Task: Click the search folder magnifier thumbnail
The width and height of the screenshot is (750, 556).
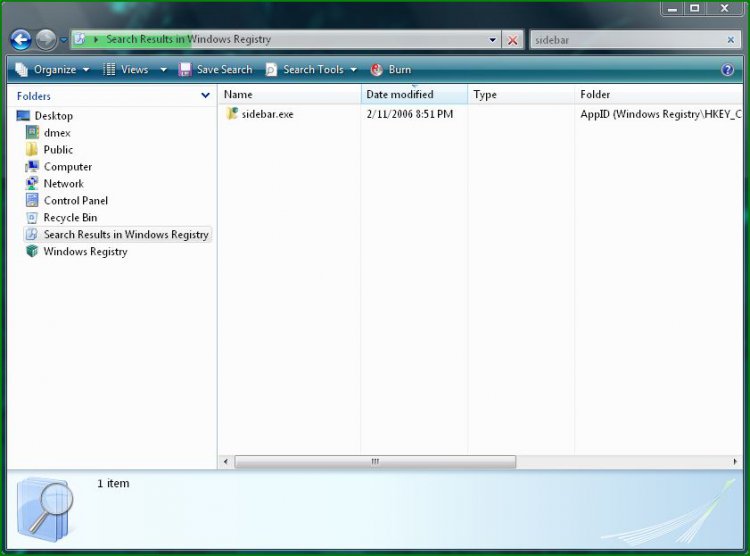Action: [x=45, y=510]
